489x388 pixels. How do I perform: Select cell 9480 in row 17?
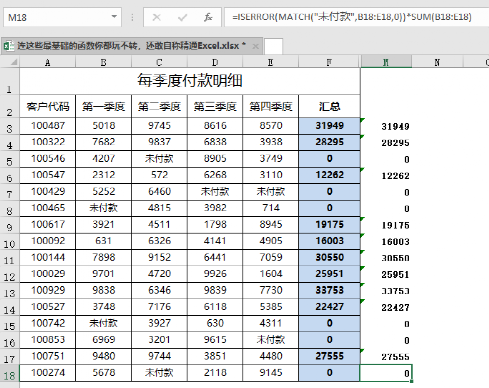104,356
